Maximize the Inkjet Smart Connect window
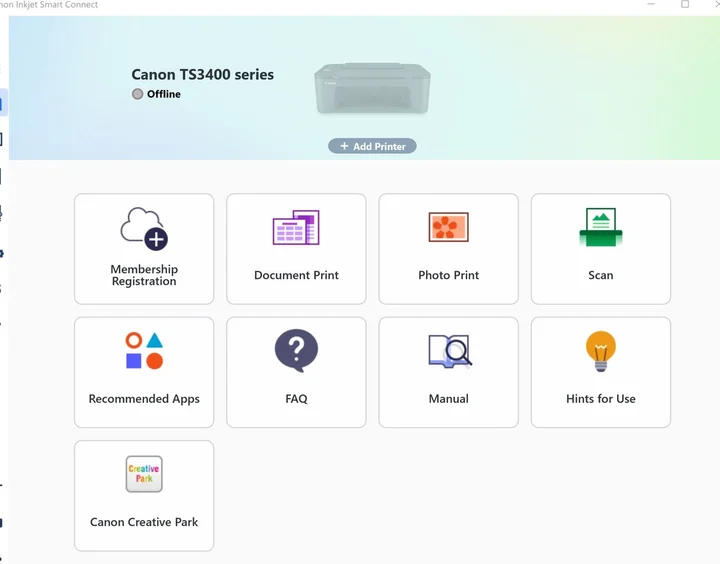Screen dimensions: 720x564 click(685, 5)
